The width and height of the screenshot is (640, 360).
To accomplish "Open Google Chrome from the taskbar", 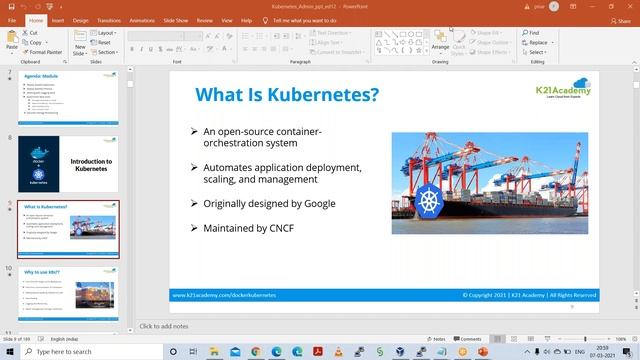I will (256, 351).
